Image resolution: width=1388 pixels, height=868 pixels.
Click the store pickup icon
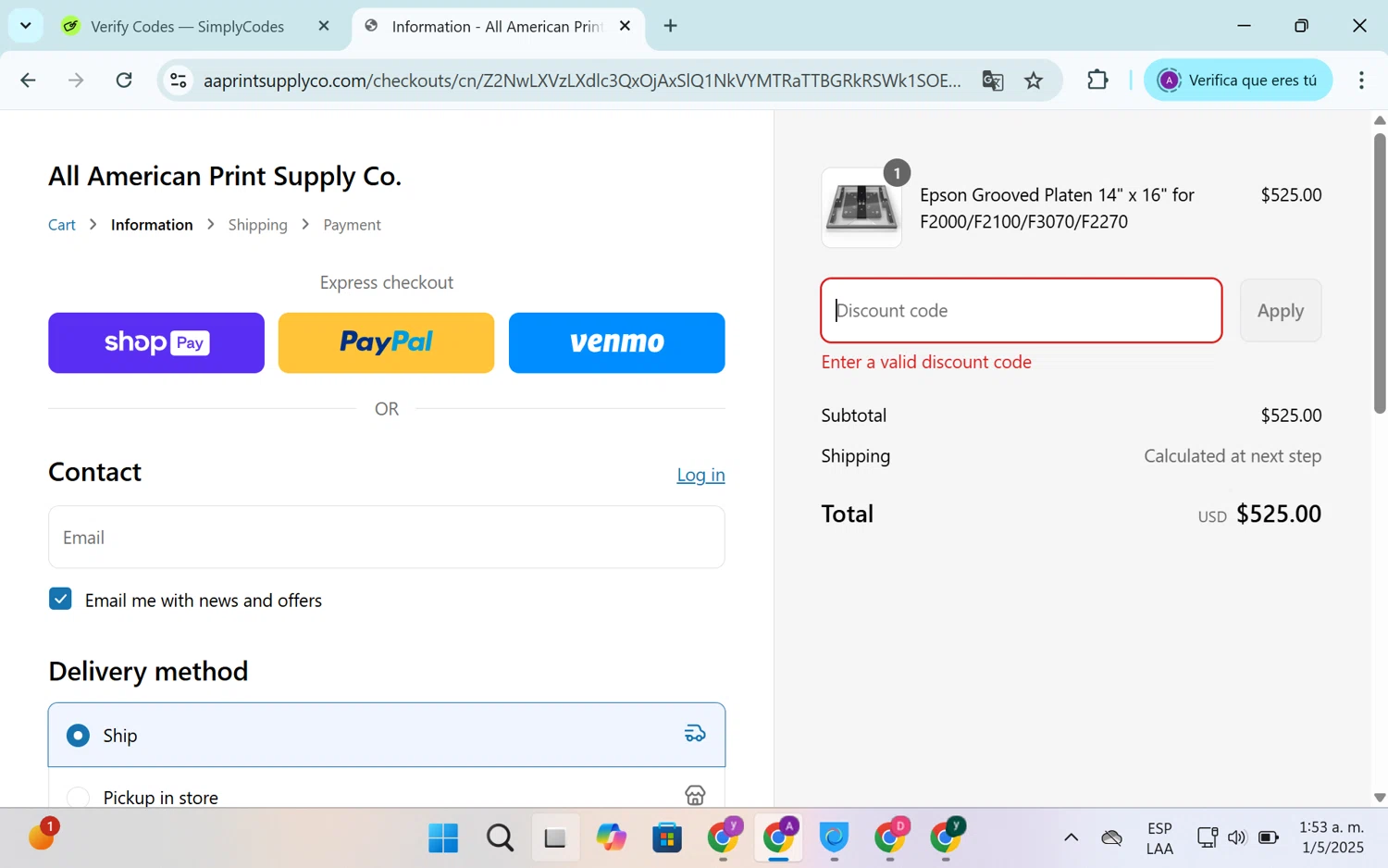[695, 795]
